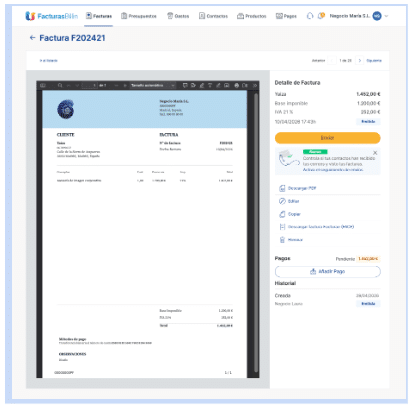Click the Añadir Pago button
411x411 pixels.
327,272
